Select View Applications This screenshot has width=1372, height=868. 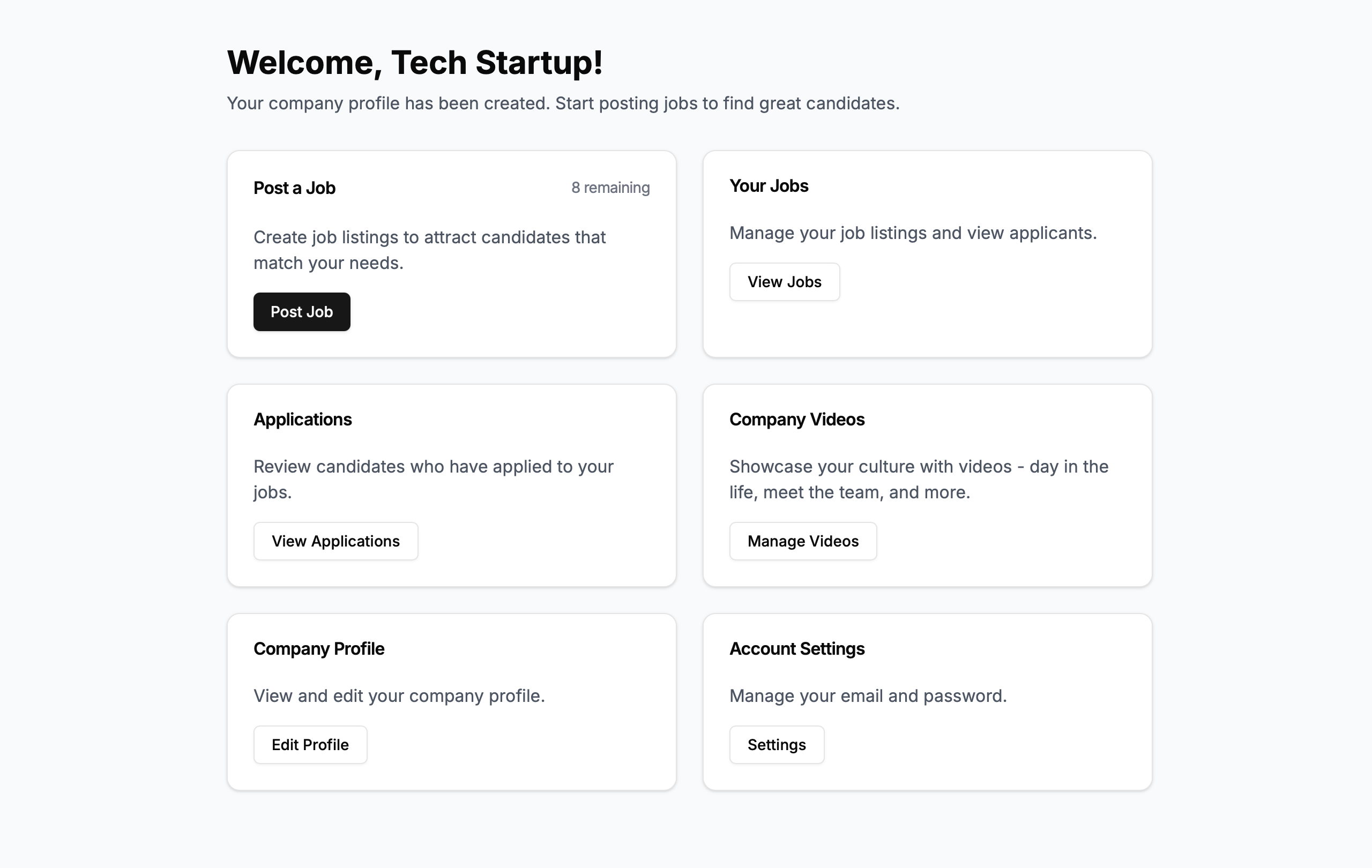click(335, 541)
